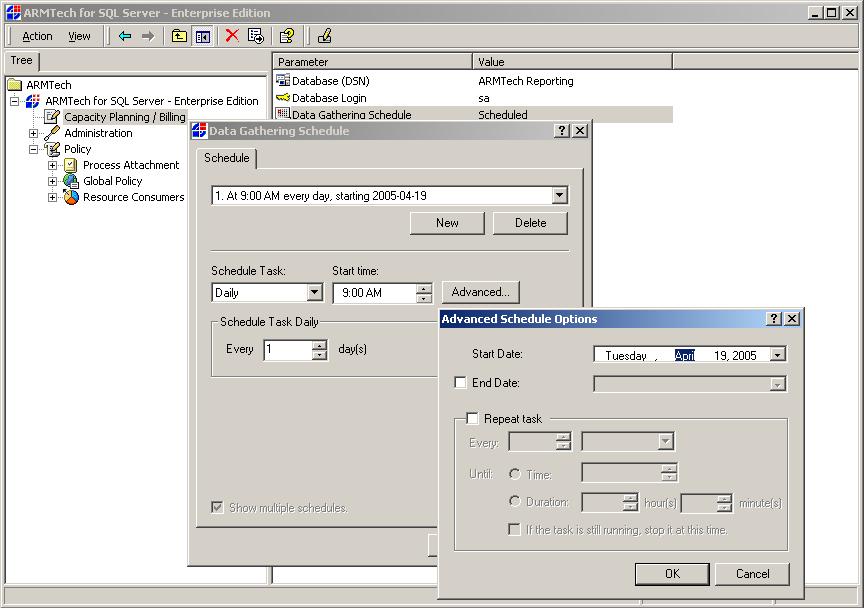The image size is (864, 610).
Task: Select the Until Time radio button
Action: (x=515, y=474)
